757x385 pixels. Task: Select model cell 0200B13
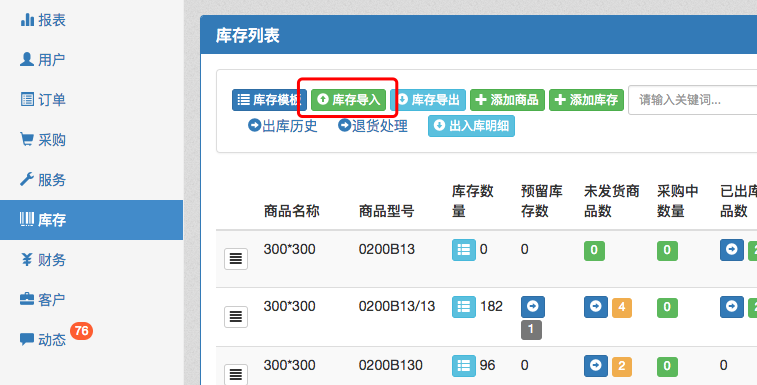[387, 249]
